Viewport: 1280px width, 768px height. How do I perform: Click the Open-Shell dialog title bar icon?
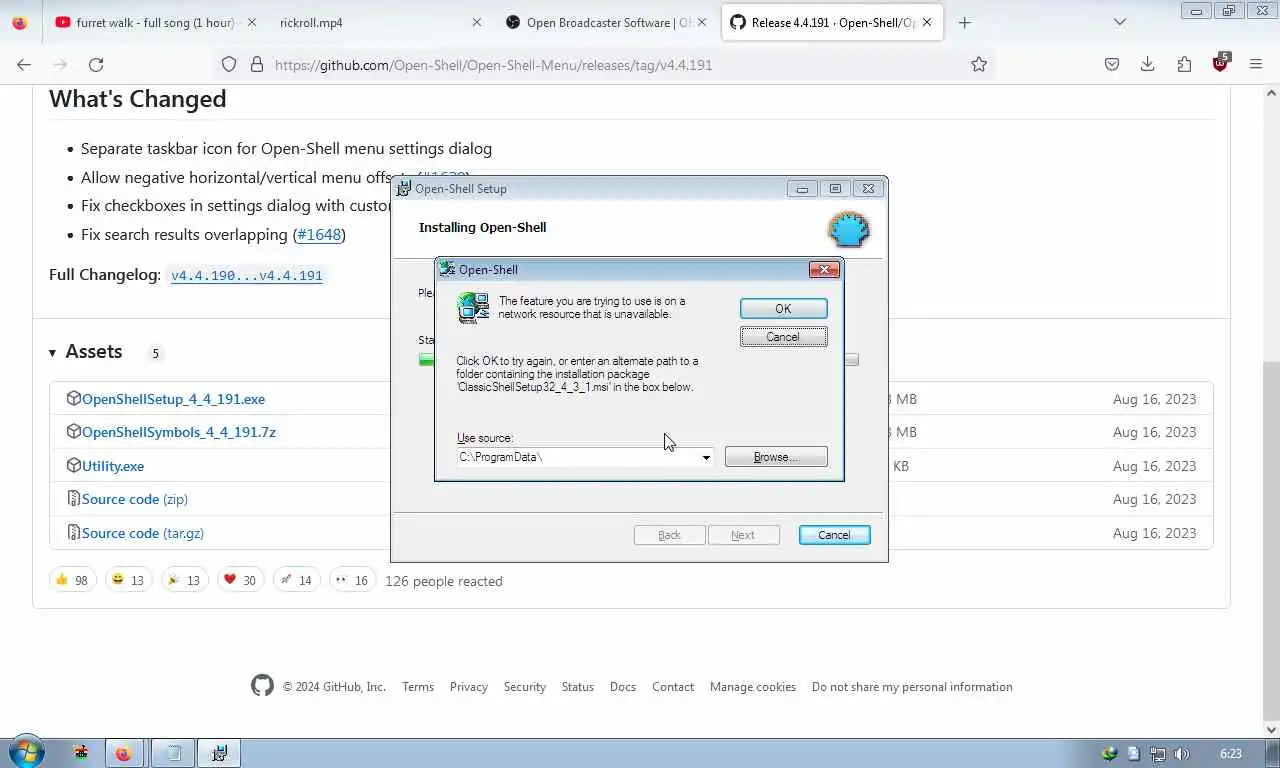pyautogui.click(x=448, y=269)
